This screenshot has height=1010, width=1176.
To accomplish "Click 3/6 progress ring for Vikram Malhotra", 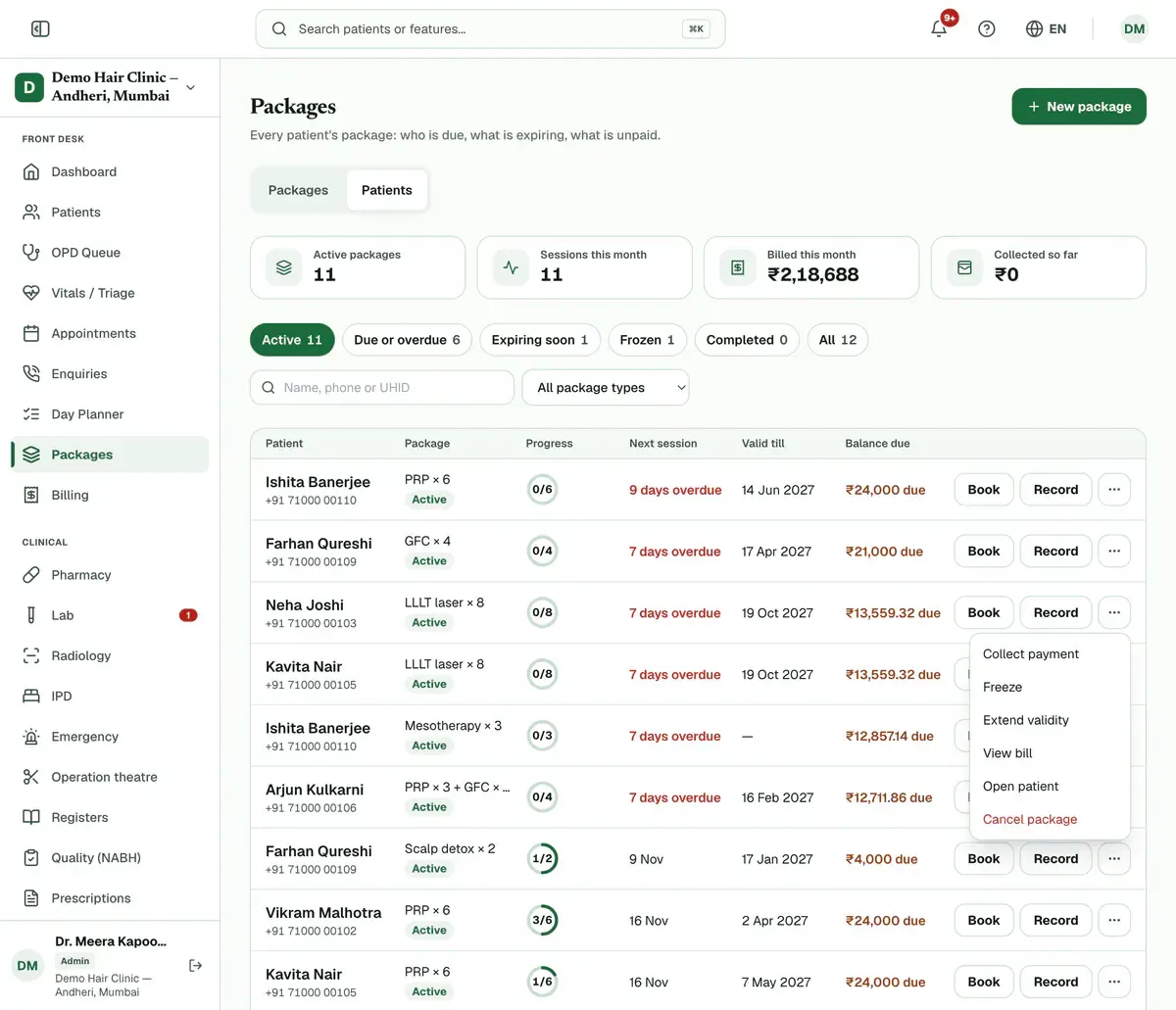I will click(x=542, y=921).
